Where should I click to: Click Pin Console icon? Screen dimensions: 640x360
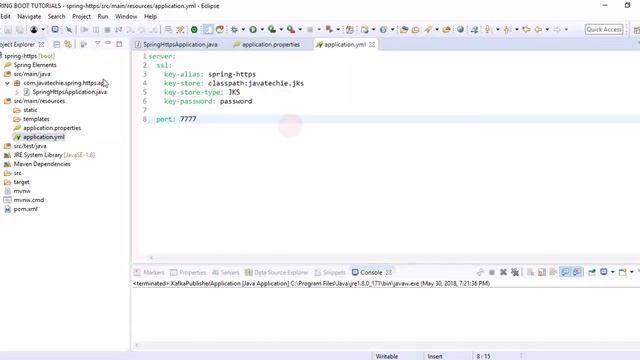(592, 272)
